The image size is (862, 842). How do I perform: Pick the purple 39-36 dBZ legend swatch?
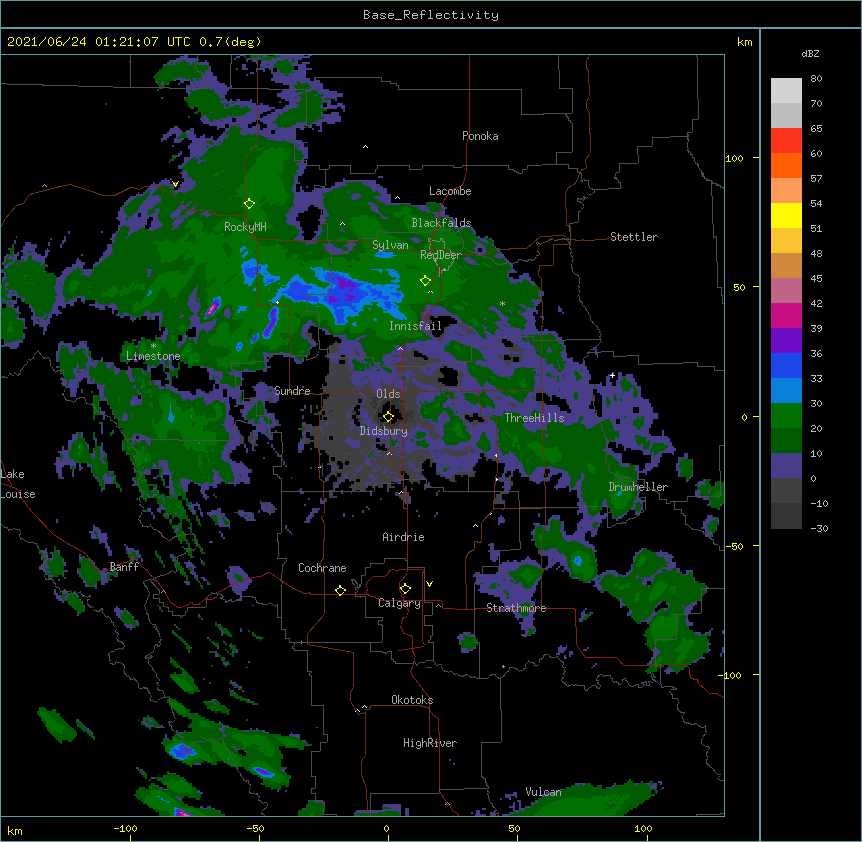pyautogui.click(x=786, y=340)
